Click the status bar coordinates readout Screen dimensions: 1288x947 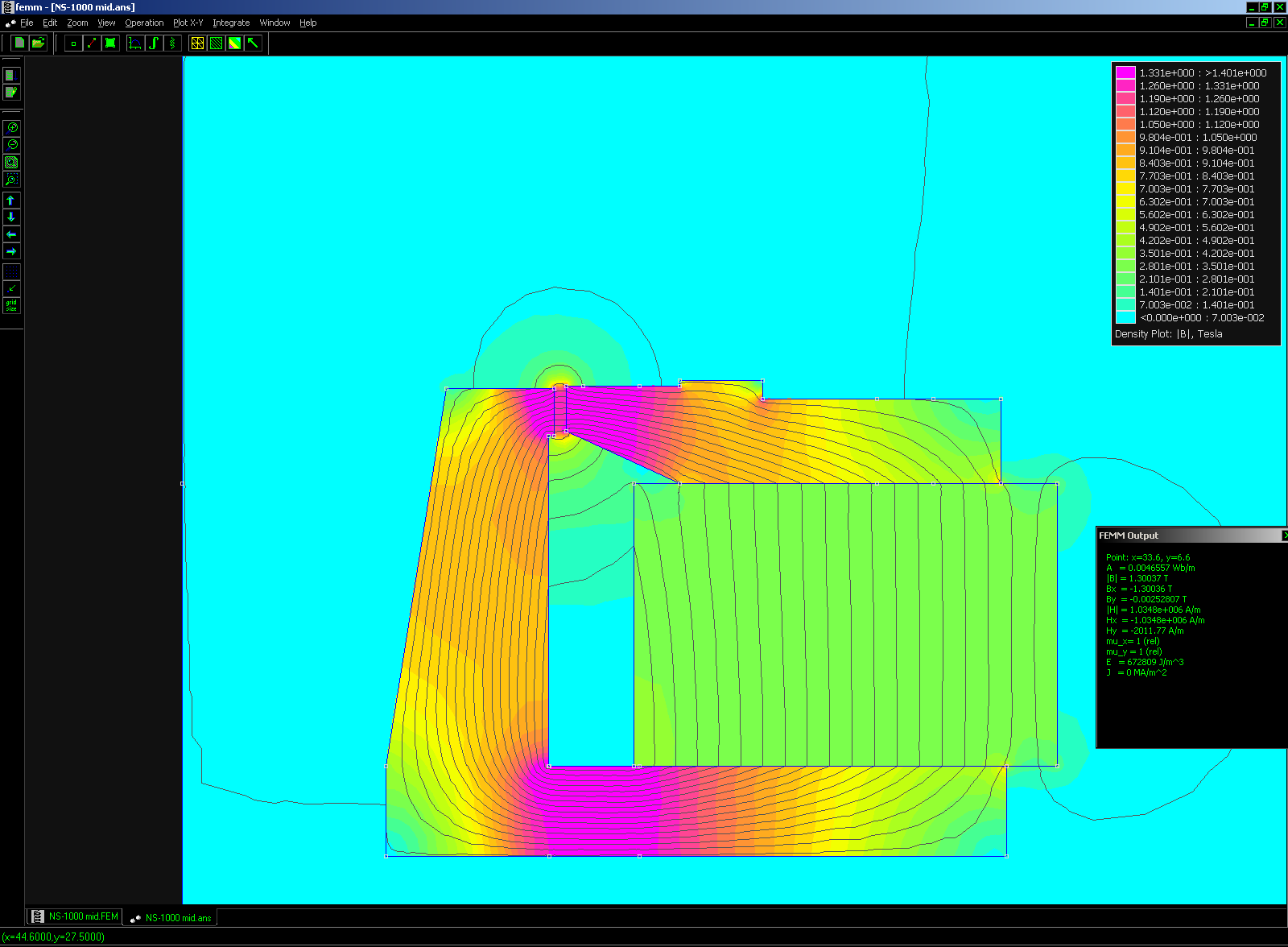tap(53, 937)
